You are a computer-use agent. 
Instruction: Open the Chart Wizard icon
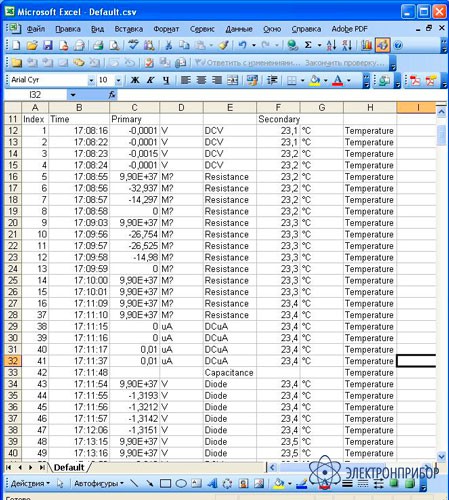[x=366, y=45]
